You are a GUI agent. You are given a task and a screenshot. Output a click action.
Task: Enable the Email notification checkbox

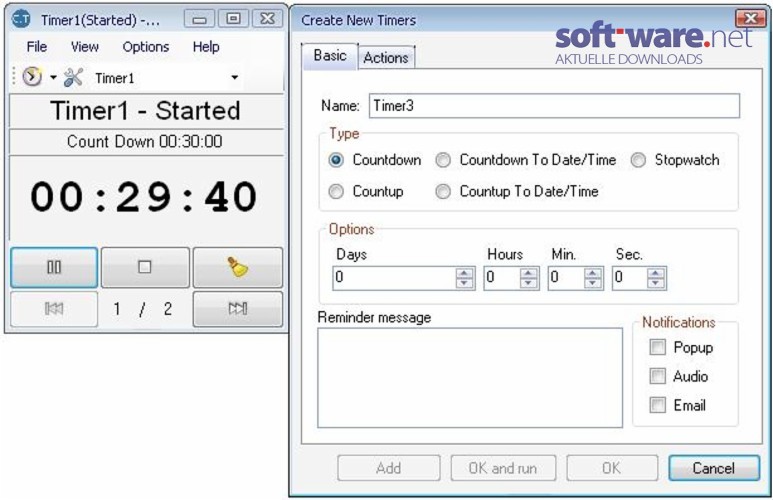pyautogui.click(x=658, y=405)
